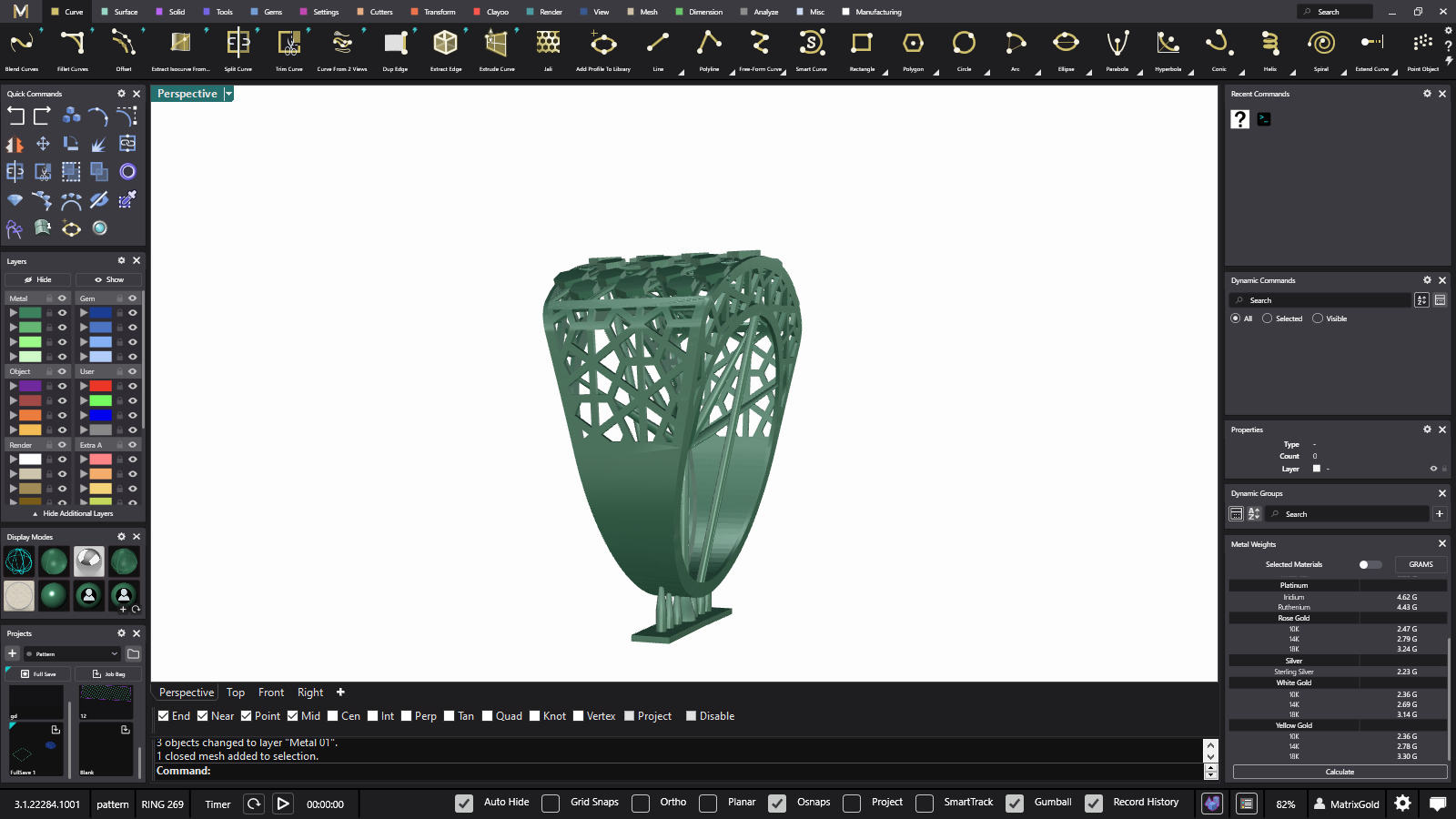Enable the Perp osnap checkbox

(x=407, y=716)
